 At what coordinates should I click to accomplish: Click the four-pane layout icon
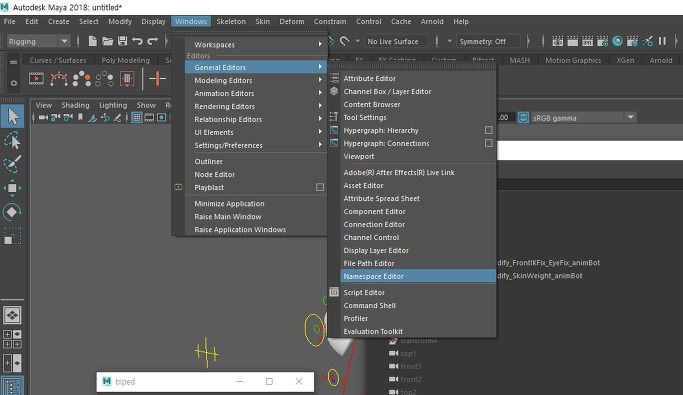pos(12,339)
